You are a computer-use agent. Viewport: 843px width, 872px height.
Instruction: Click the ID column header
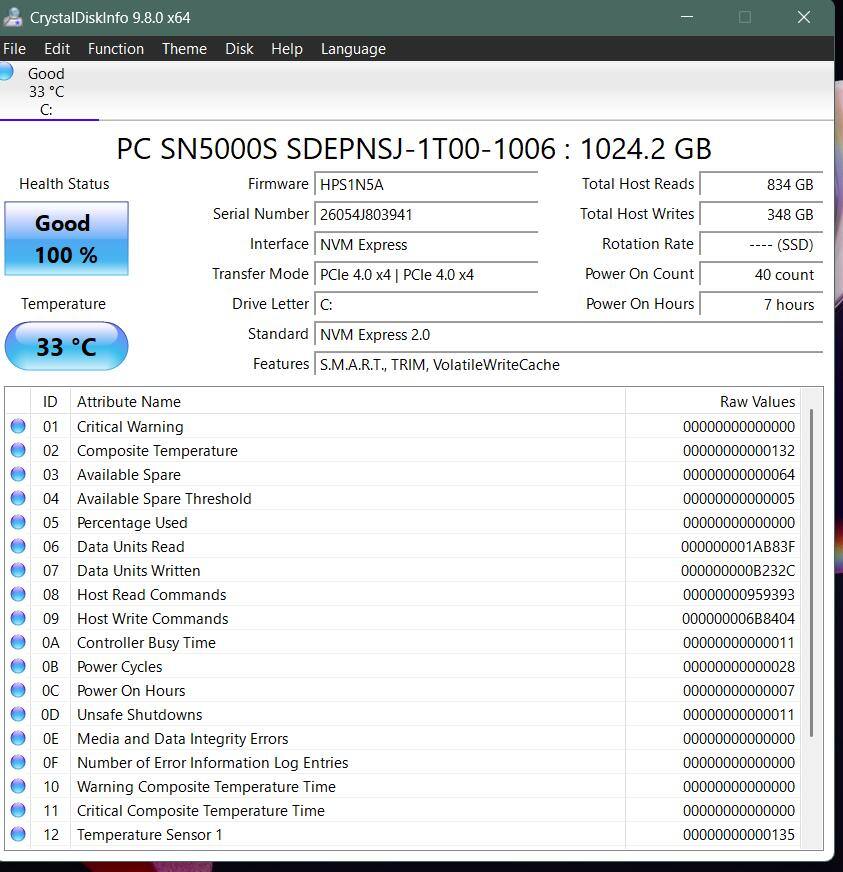pyautogui.click(x=50, y=402)
